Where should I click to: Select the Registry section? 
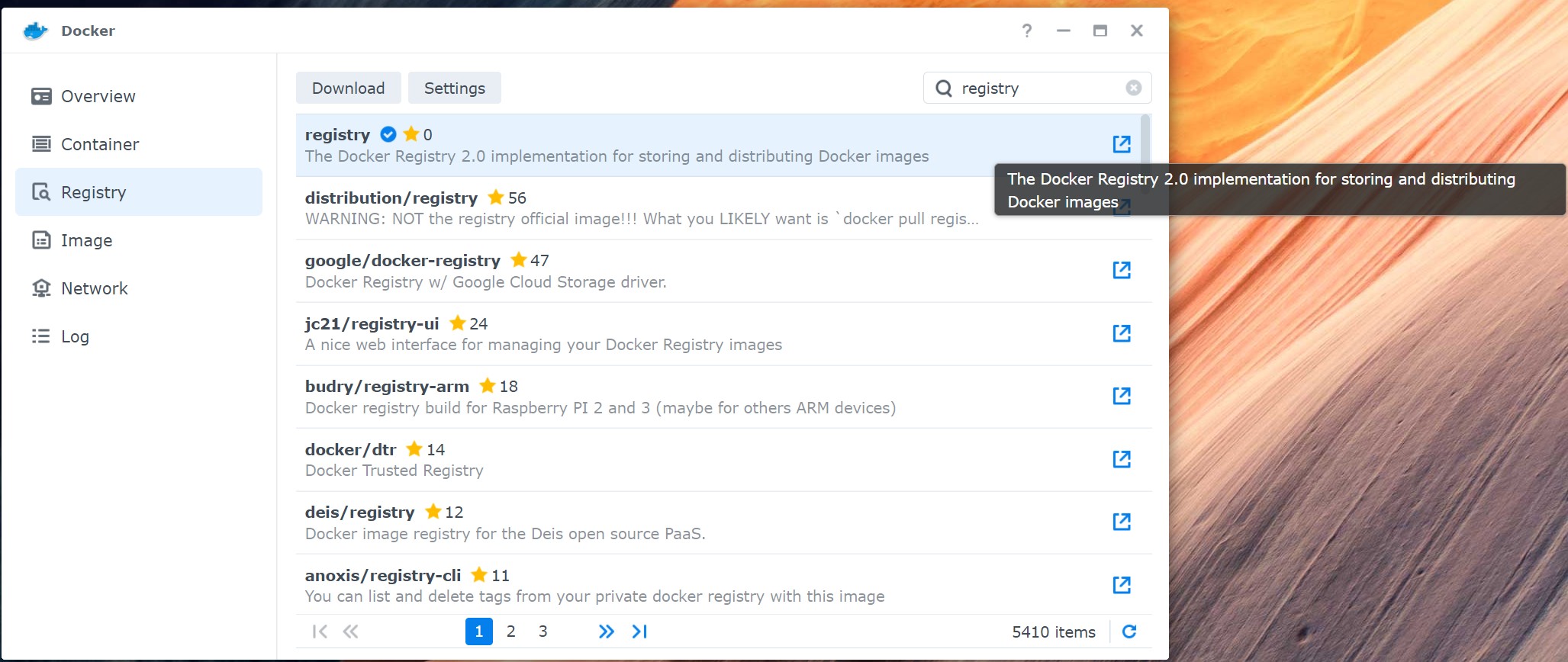139,192
